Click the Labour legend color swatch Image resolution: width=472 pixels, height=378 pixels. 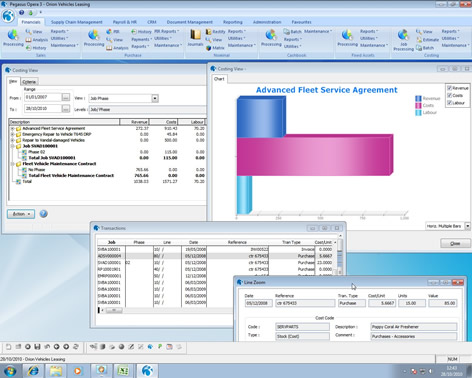[418, 113]
